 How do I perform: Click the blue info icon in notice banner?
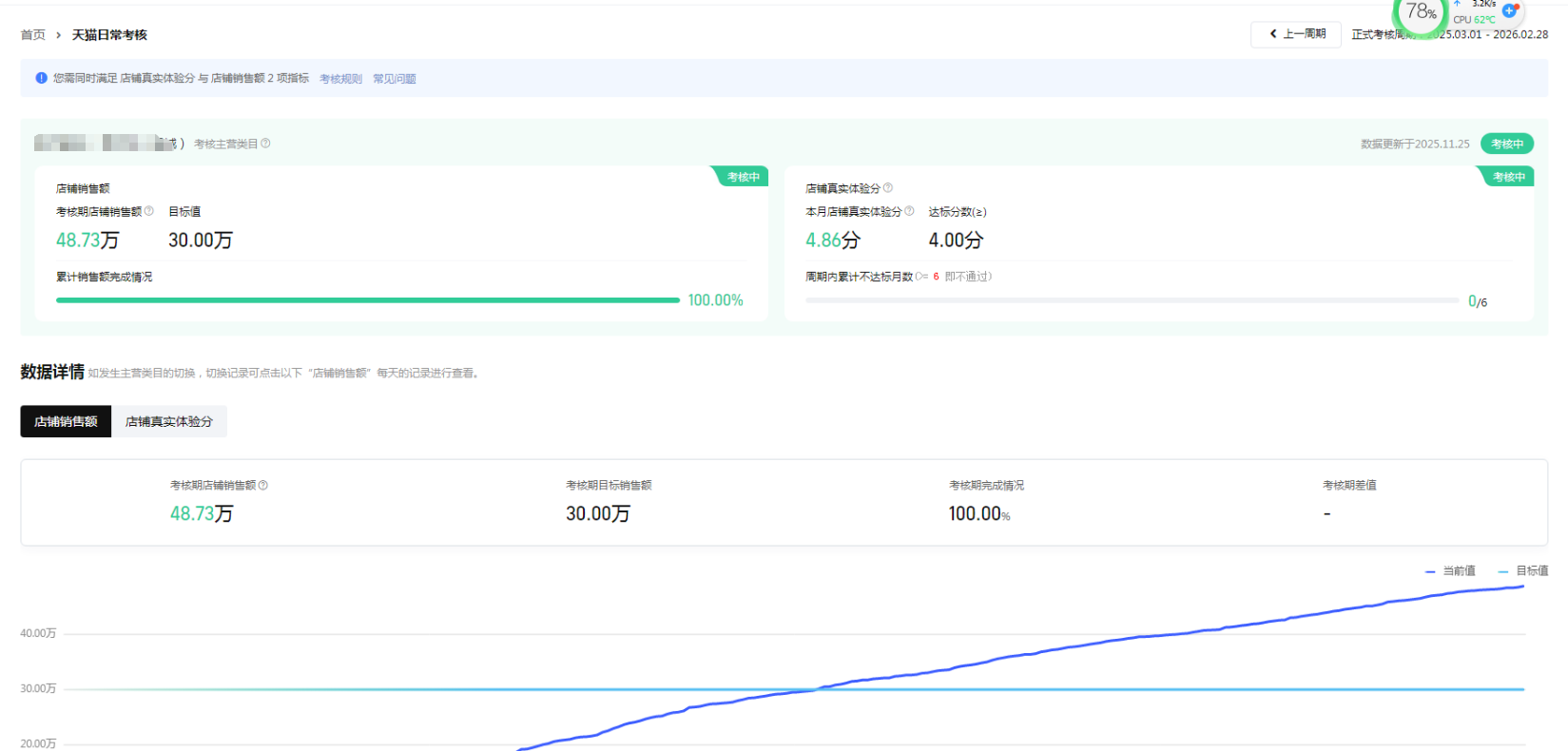(x=41, y=78)
